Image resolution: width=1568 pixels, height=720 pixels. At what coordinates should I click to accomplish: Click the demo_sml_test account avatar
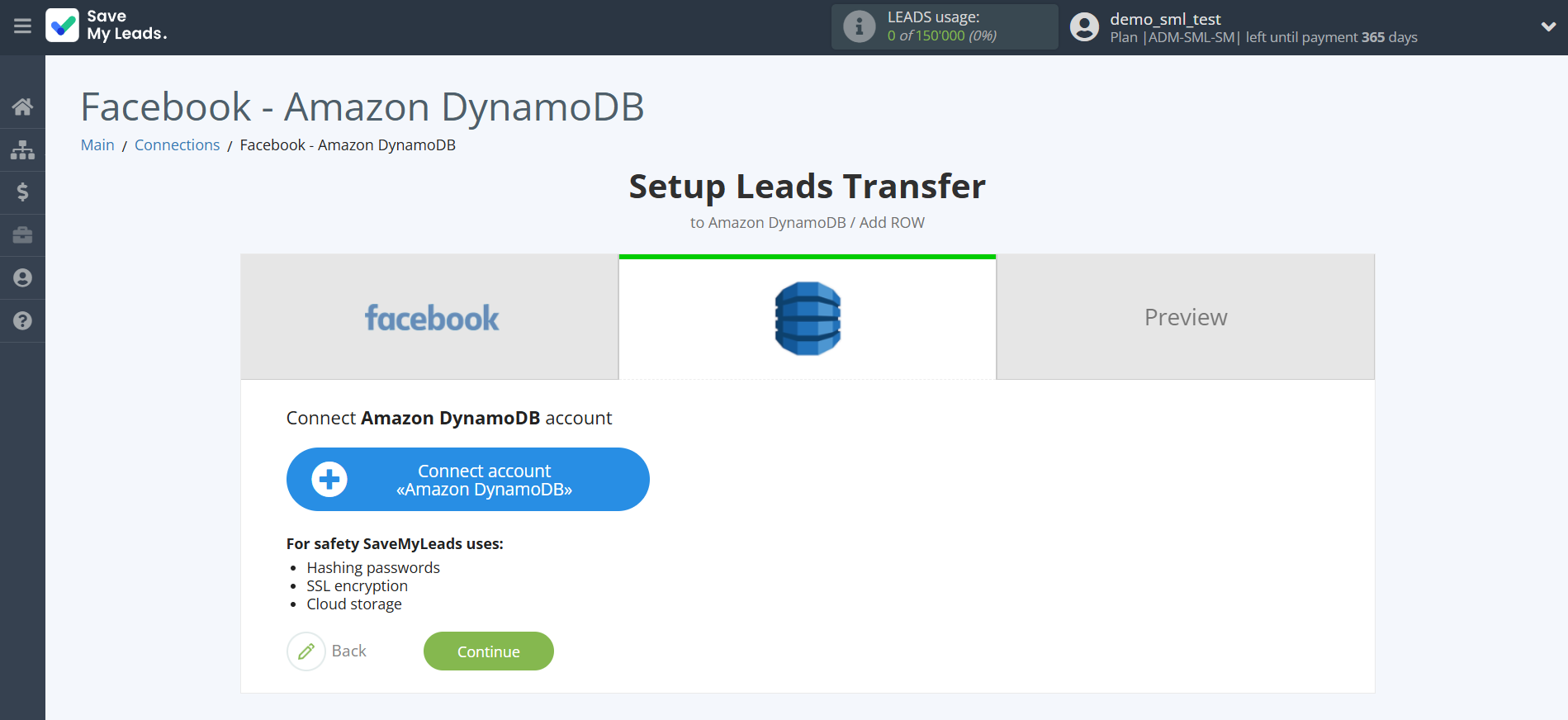[1084, 27]
